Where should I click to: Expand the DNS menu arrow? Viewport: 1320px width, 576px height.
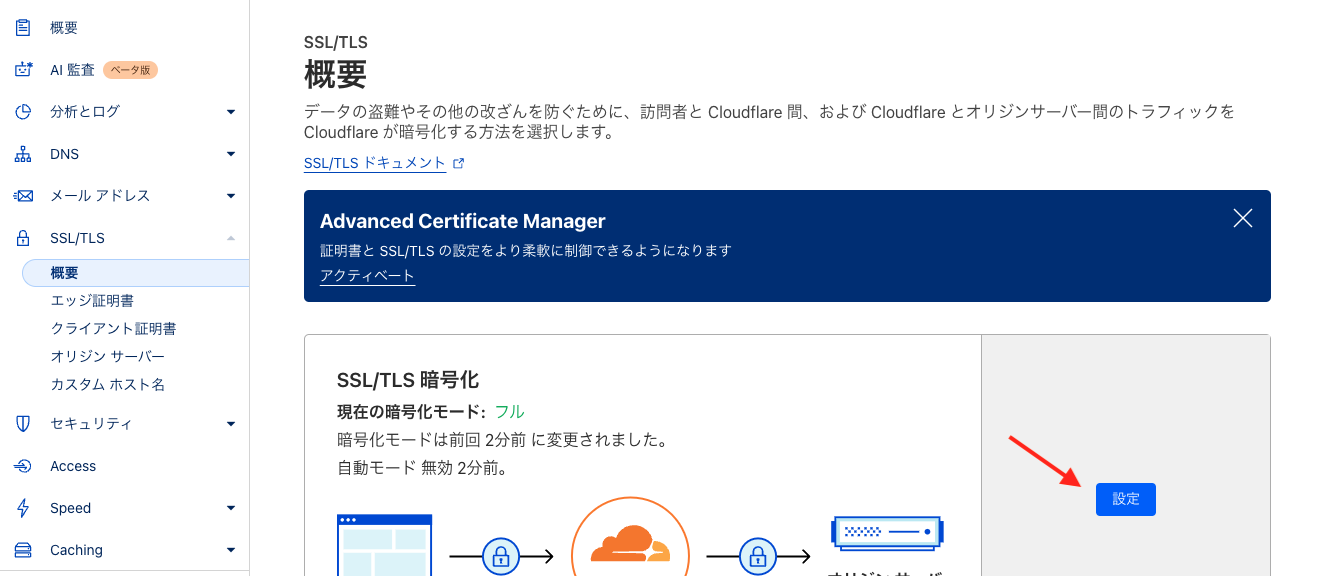coord(231,154)
